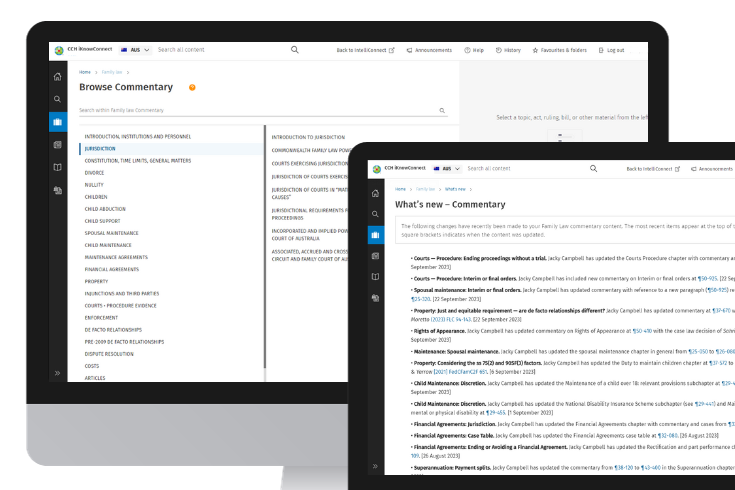Viewport: 735px width, 490px height.
Task: Open Favourites & Folders in the top bar
Action: coord(559,49)
